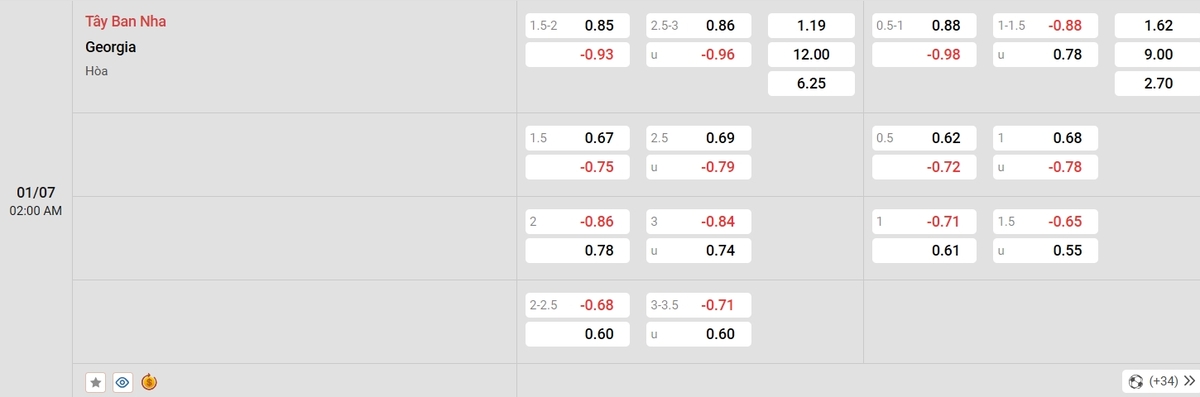The width and height of the screenshot is (1200, 397).
Task: Select under 0.60 odds for 3-3.5
Action: pos(697,334)
